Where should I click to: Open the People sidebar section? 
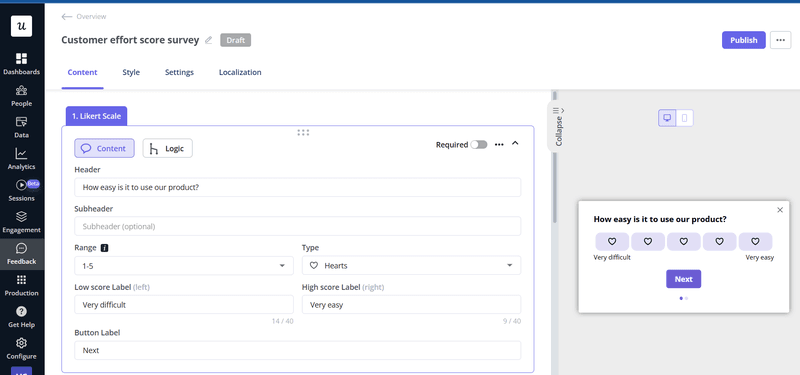[21, 96]
